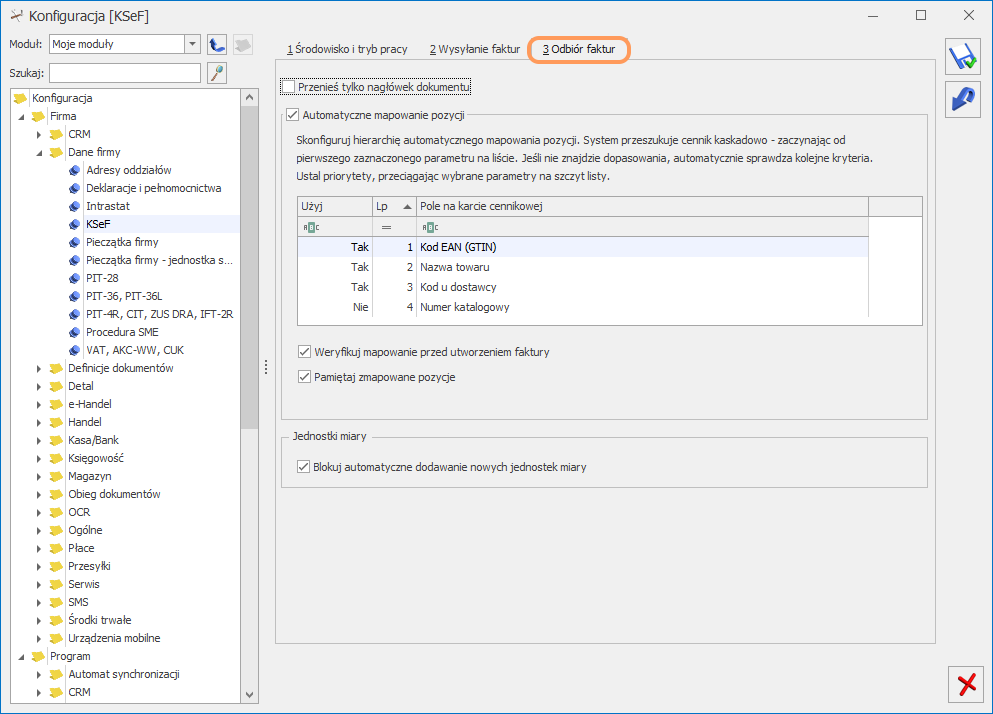Click the phone icon next to Moduł
Viewport: 993px width, 714px height.
click(x=217, y=44)
